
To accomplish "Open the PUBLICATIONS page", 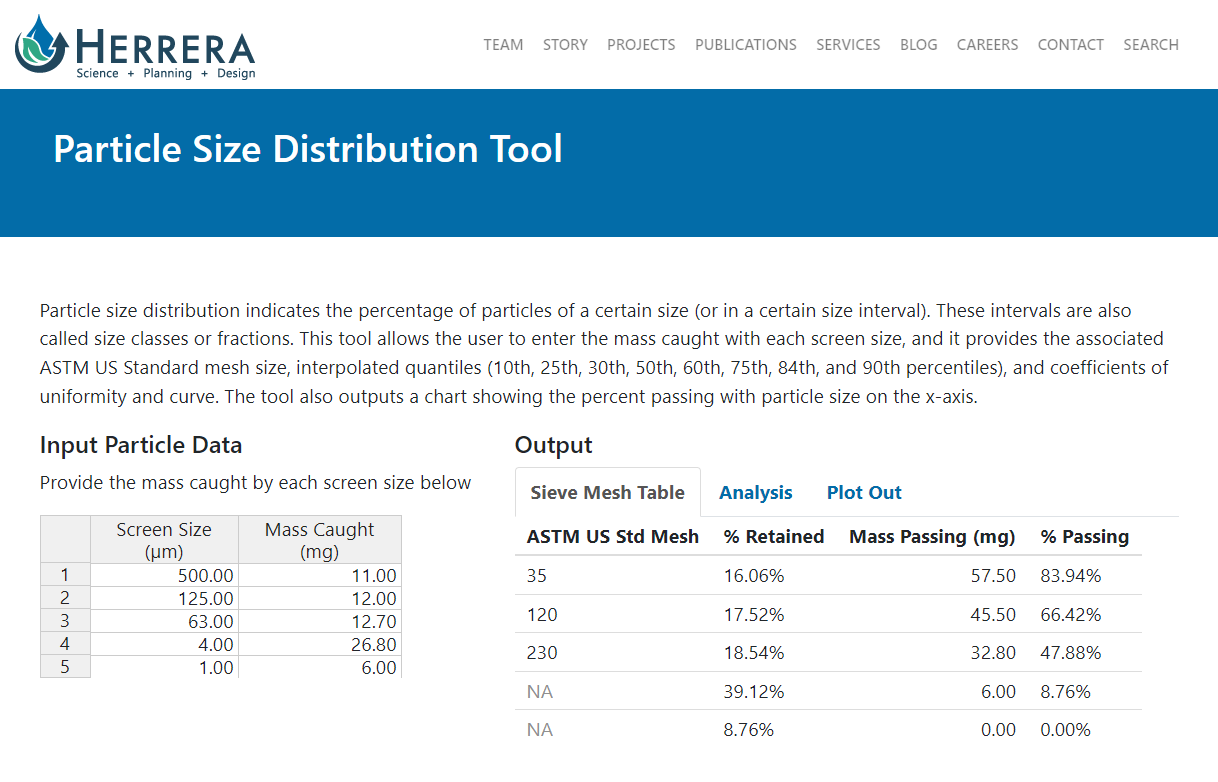I will click(745, 44).
